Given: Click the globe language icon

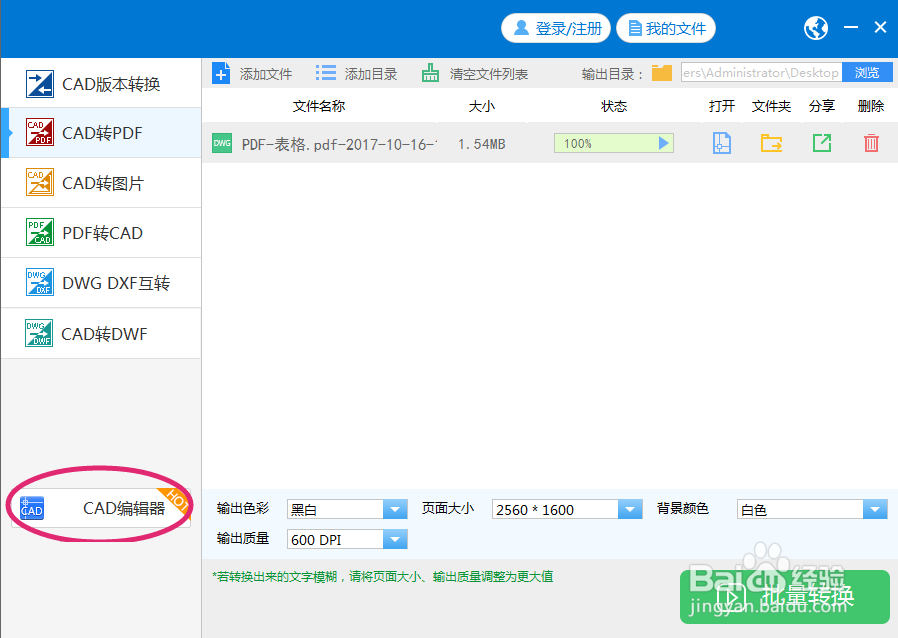Looking at the screenshot, I should (815, 28).
